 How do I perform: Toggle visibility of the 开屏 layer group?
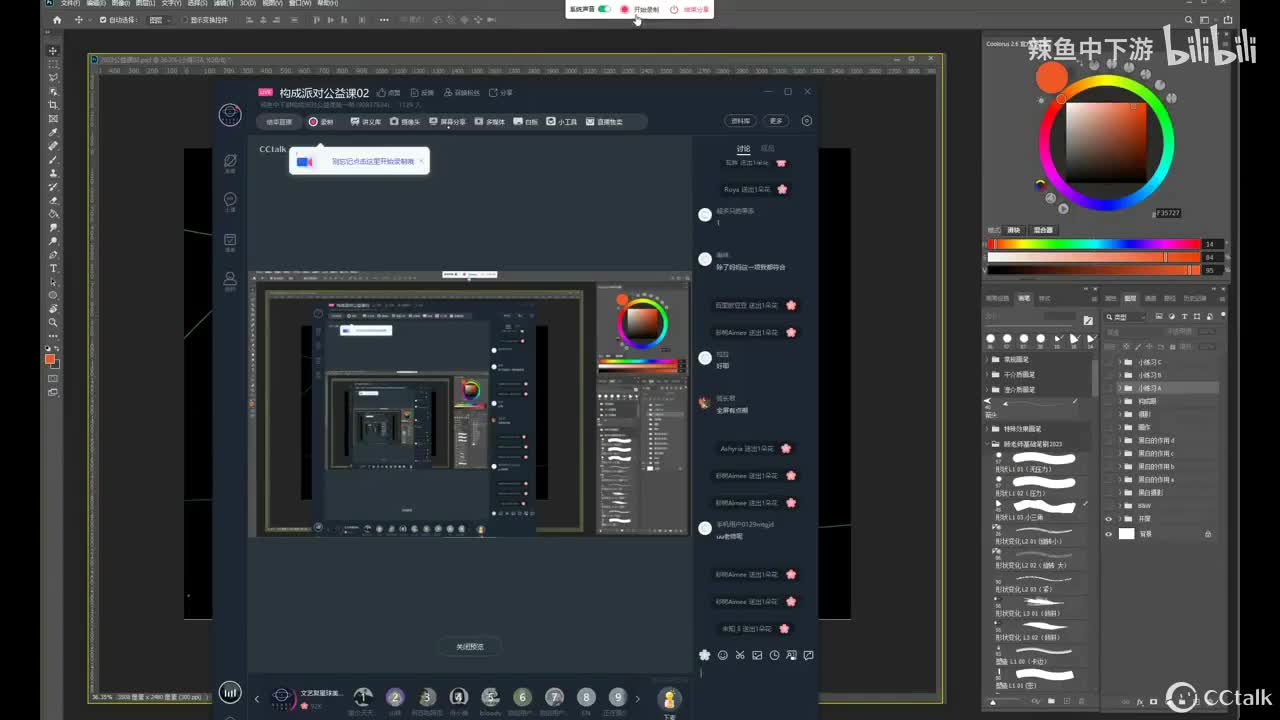pos(1108,519)
